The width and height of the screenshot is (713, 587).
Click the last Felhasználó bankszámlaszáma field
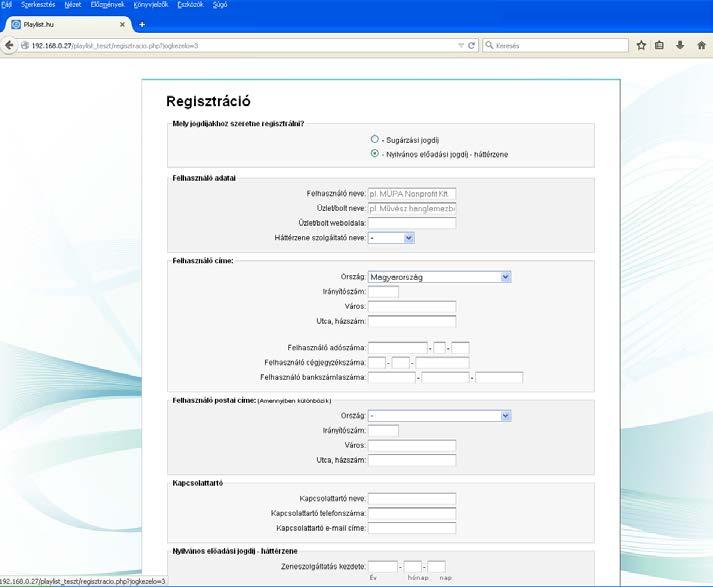click(x=499, y=377)
